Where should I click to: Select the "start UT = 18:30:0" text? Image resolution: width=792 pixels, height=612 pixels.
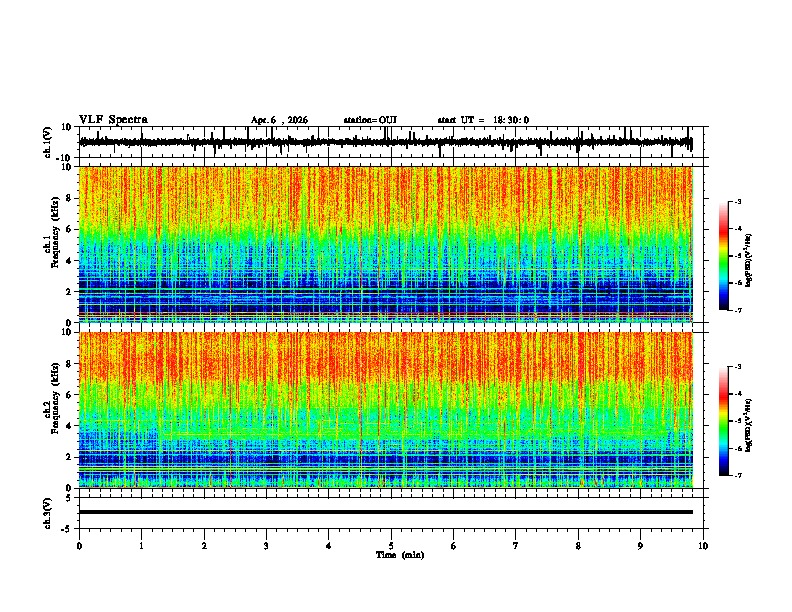(483, 120)
